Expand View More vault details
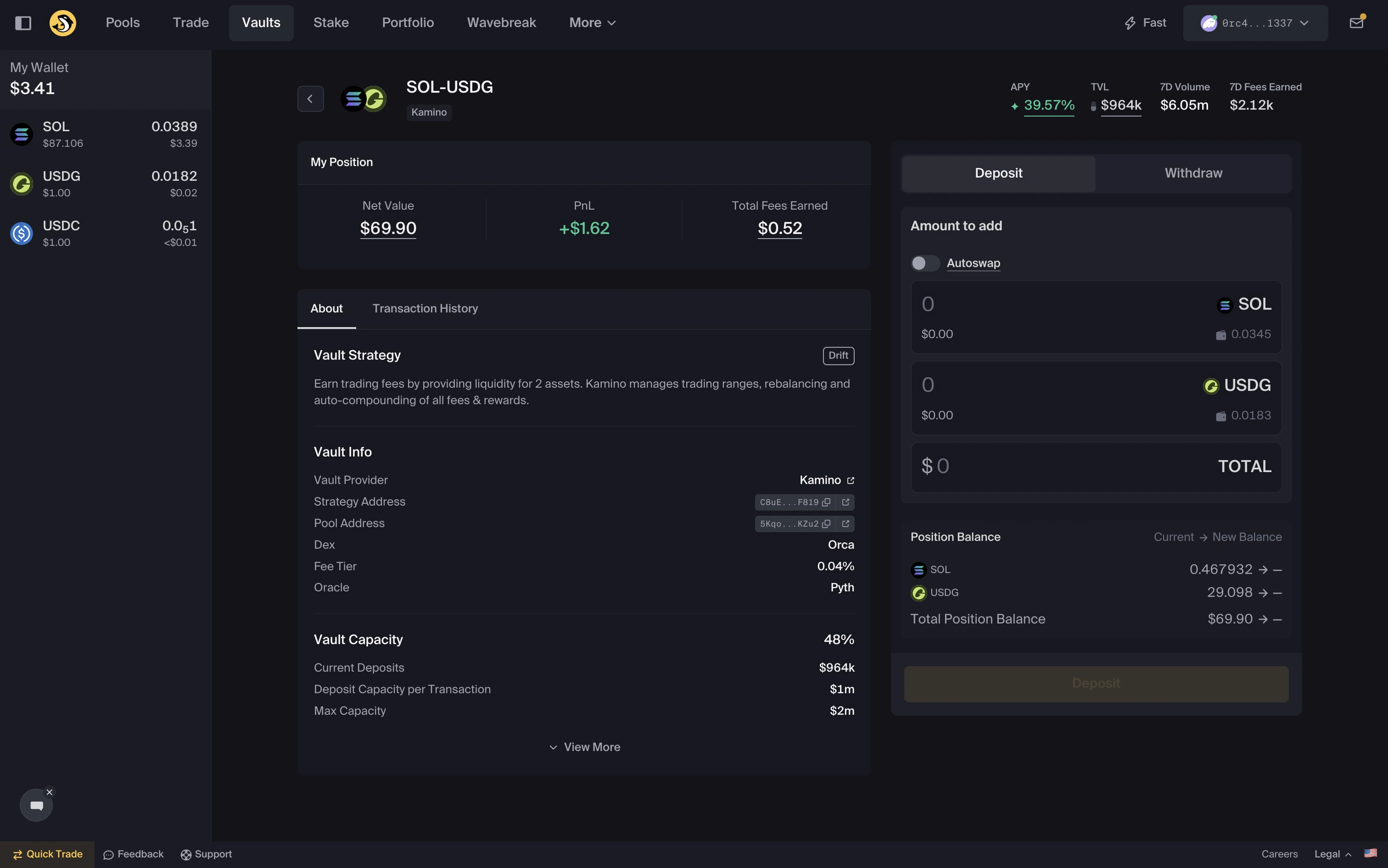 pos(584,747)
